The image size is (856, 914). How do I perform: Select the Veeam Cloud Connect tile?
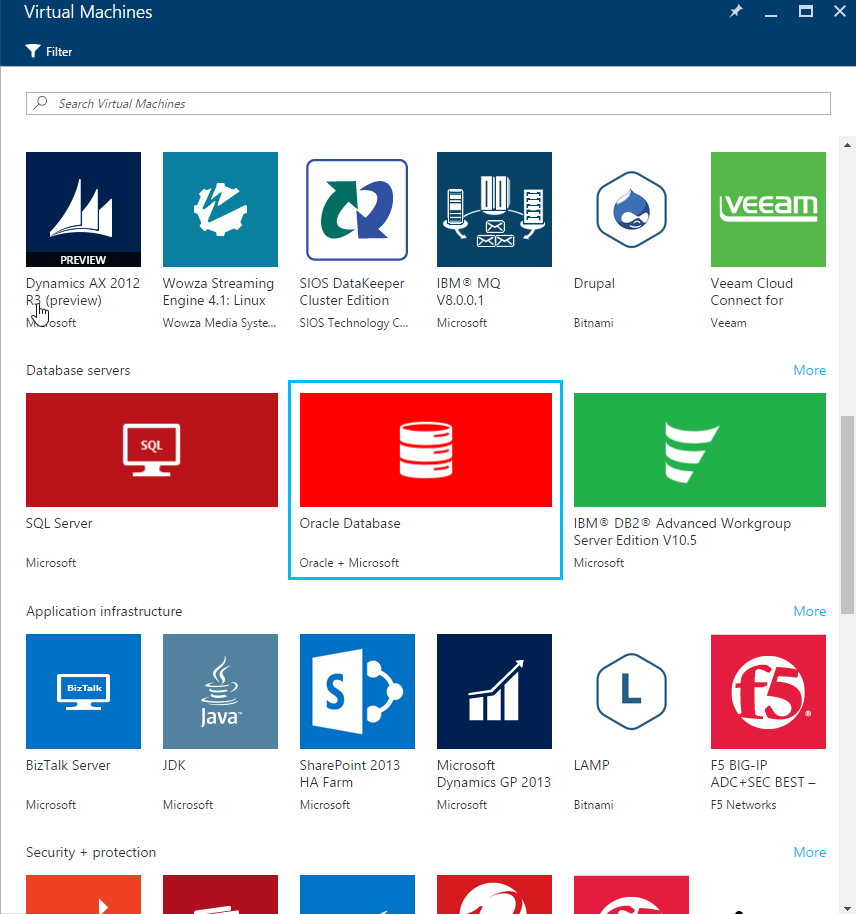pyautogui.click(x=768, y=209)
